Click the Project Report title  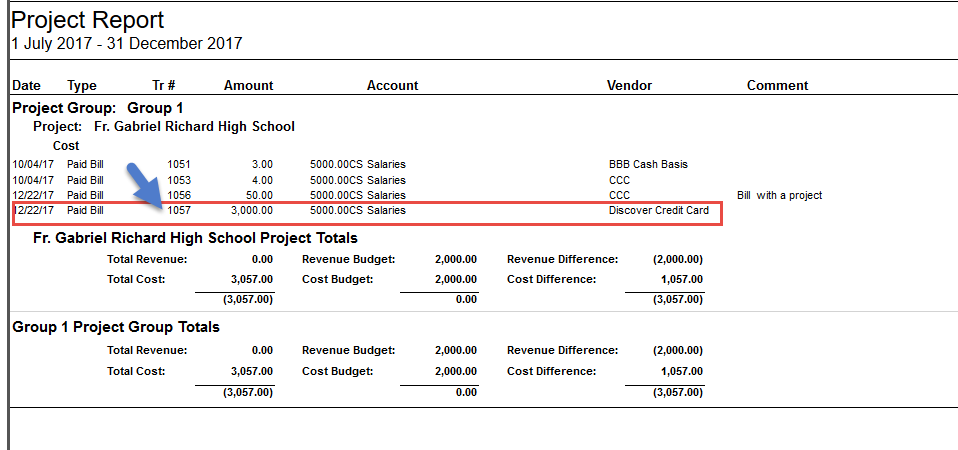87,20
